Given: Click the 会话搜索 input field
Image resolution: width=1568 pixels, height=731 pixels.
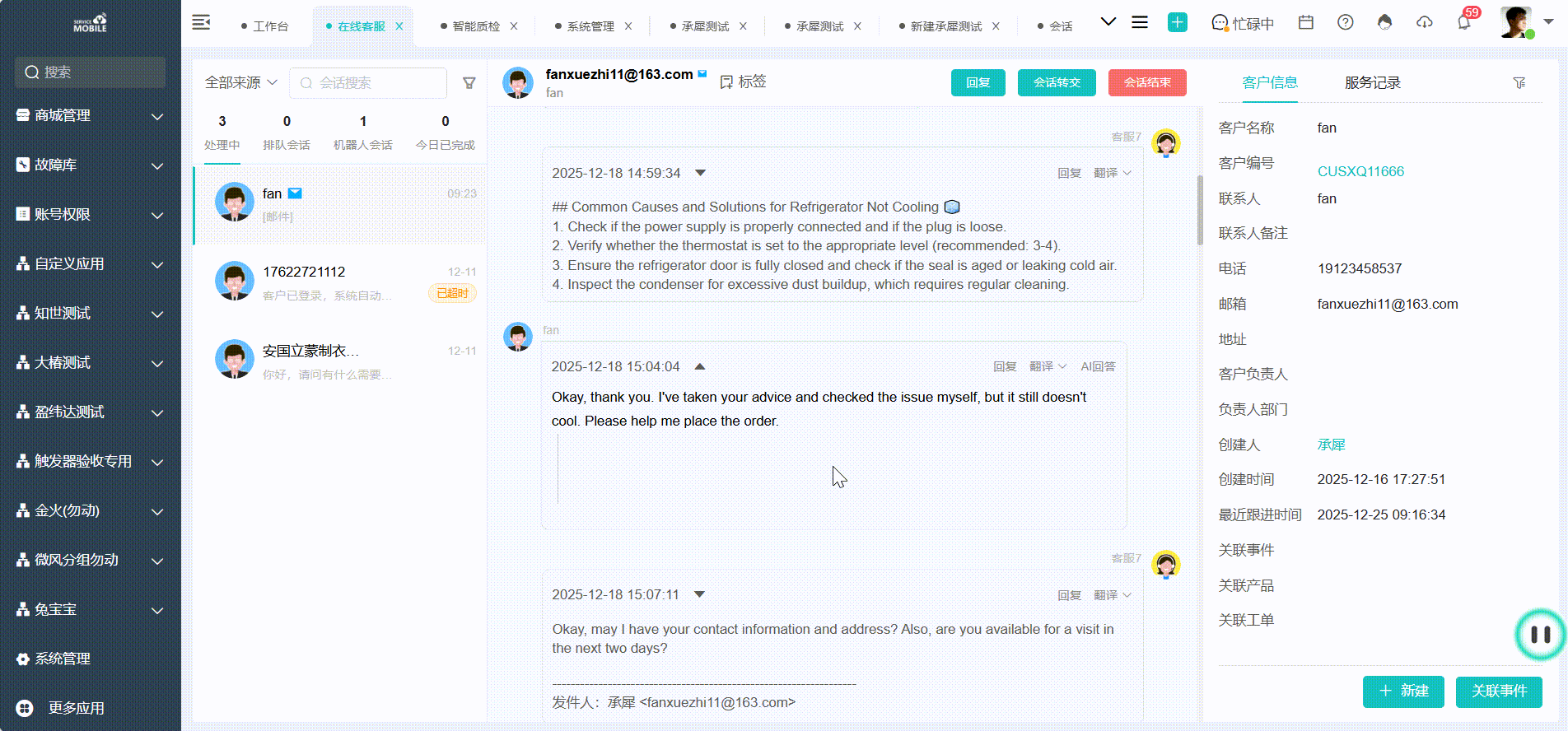Looking at the screenshot, I should point(368,83).
